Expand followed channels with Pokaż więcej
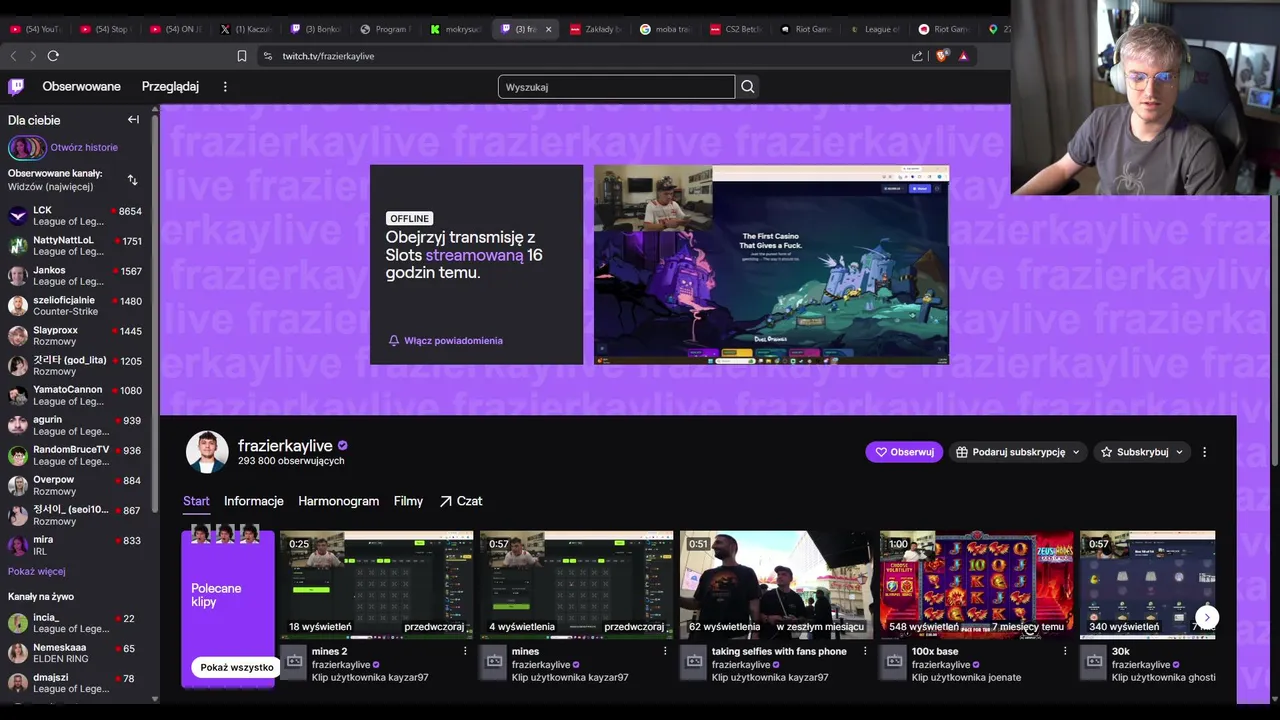1280x720 pixels. (x=37, y=572)
